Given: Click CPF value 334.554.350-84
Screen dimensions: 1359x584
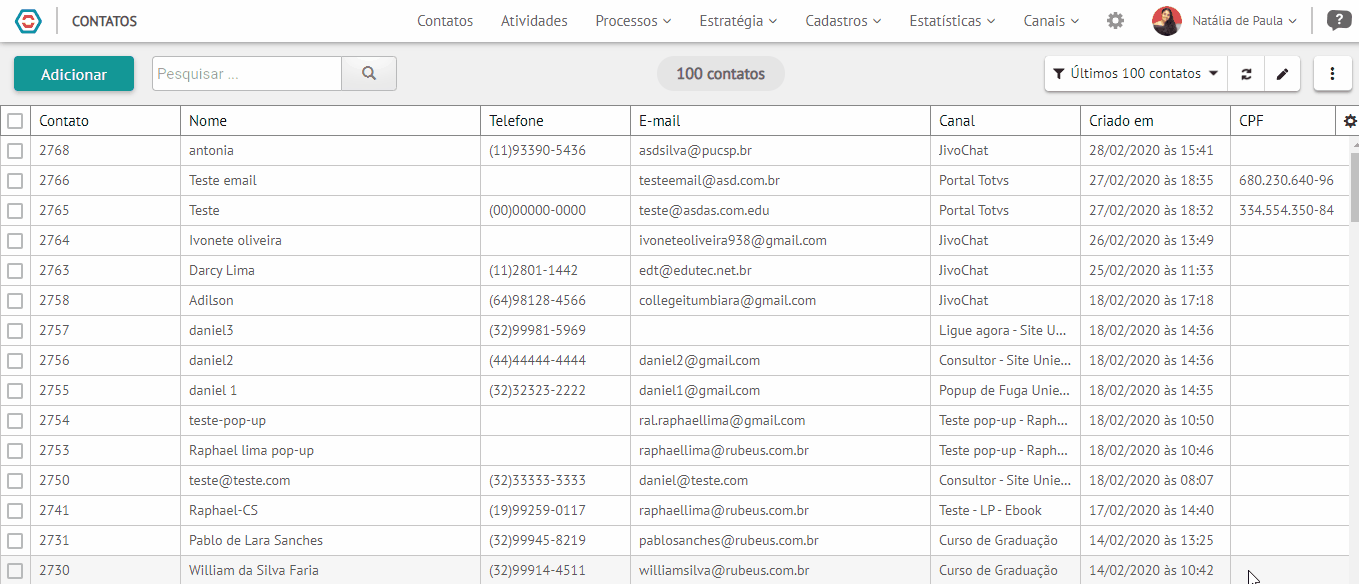Looking at the screenshot, I should tap(1286, 211).
